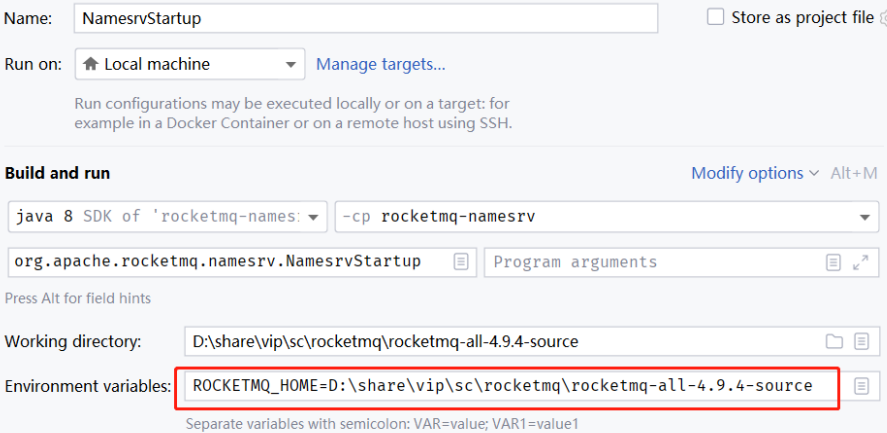The image size is (887, 433).
Task: Click the Name field with NamesrvStartup
Action: 365,18
